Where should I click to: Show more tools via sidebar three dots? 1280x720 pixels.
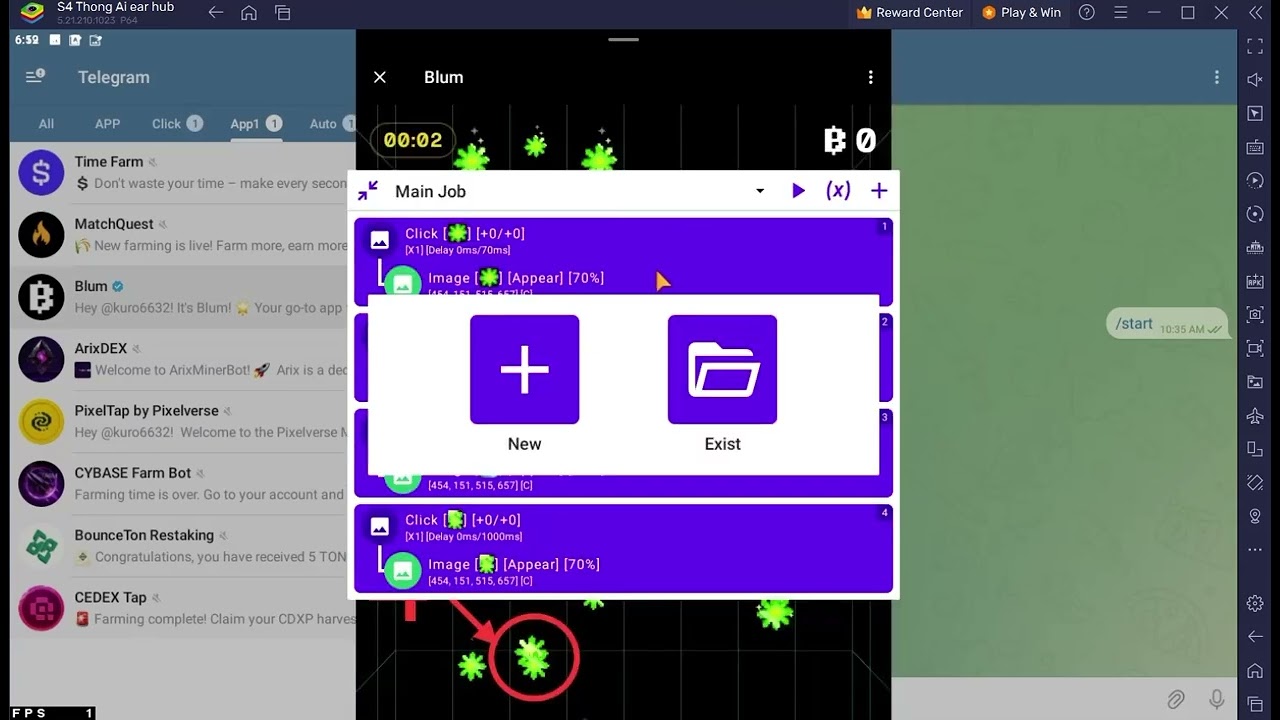tap(1255, 549)
